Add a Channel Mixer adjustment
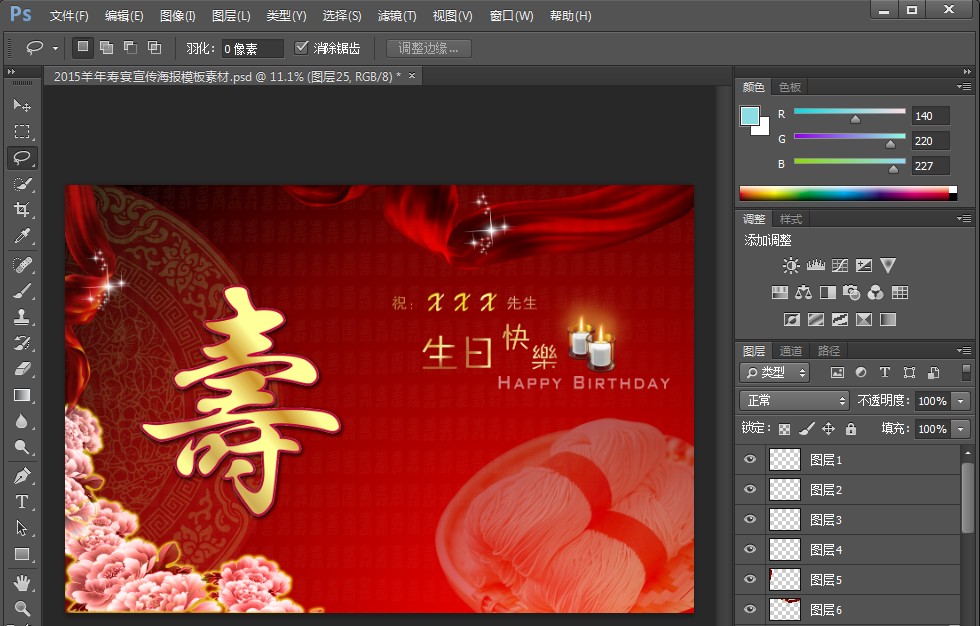The width and height of the screenshot is (980, 626). pyautogui.click(x=876, y=292)
